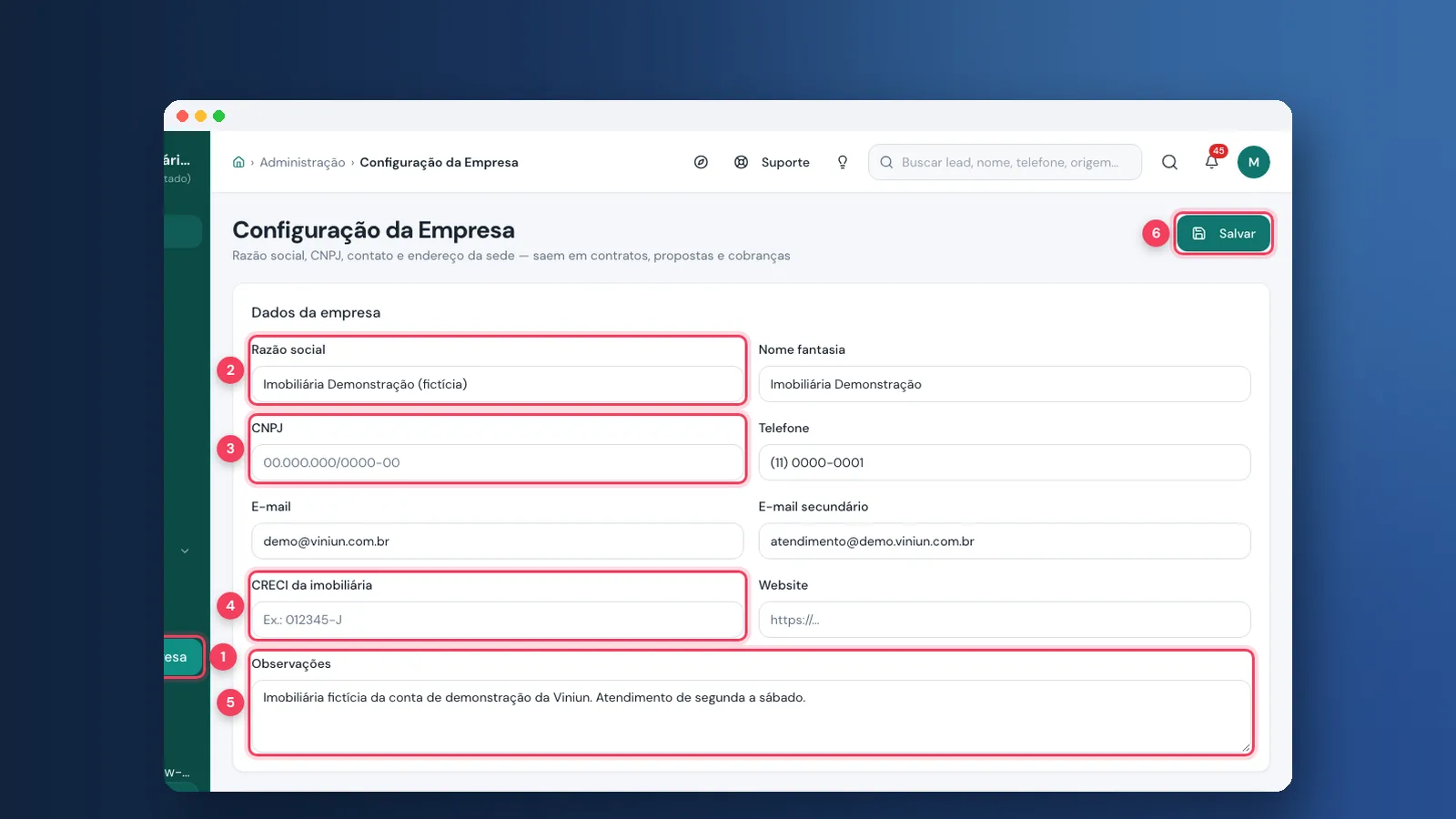1456x819 pixels.
Task: Open the compass explore icon
Action: 701,162
